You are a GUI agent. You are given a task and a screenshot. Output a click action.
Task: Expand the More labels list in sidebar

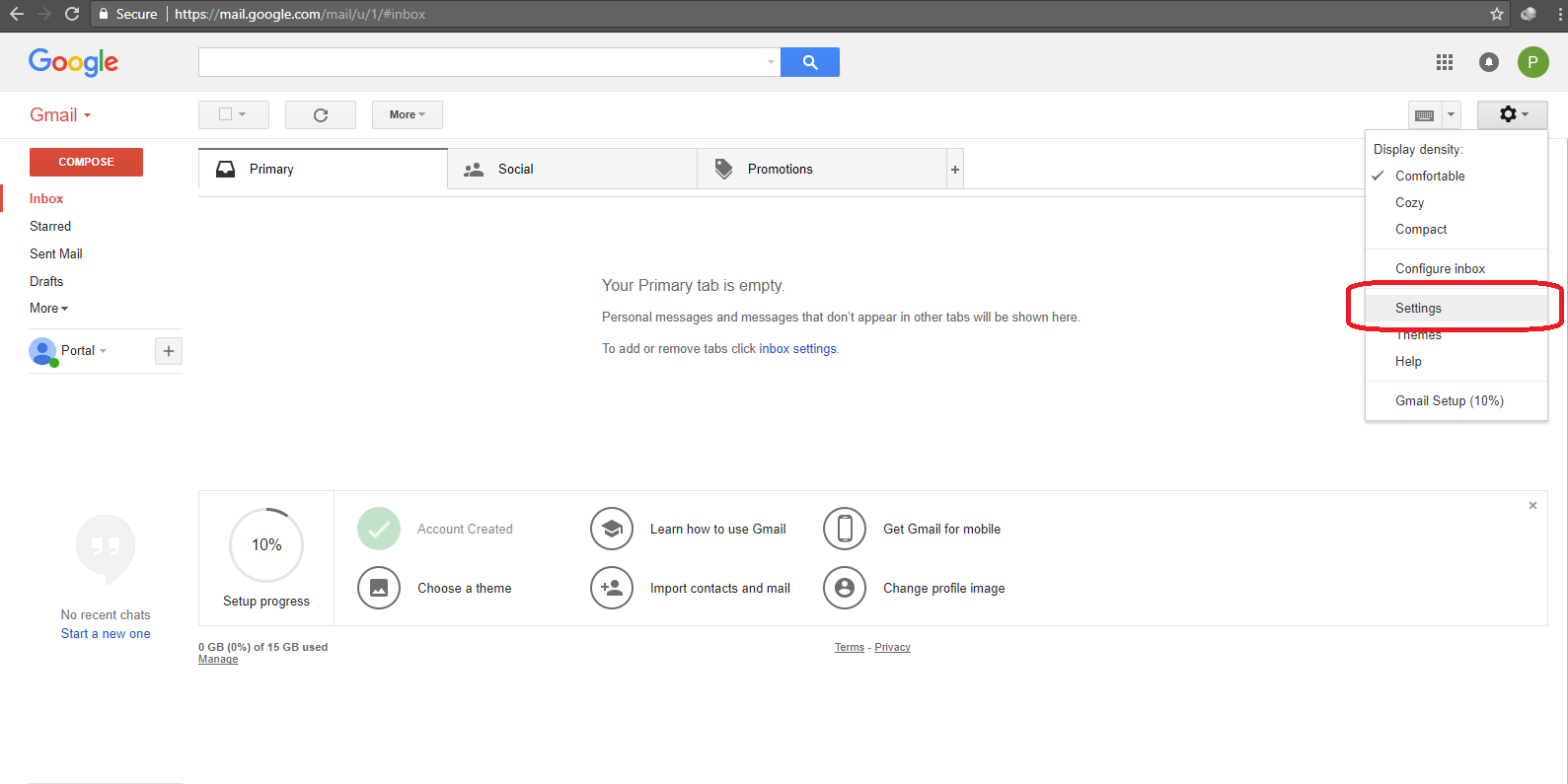48,309
